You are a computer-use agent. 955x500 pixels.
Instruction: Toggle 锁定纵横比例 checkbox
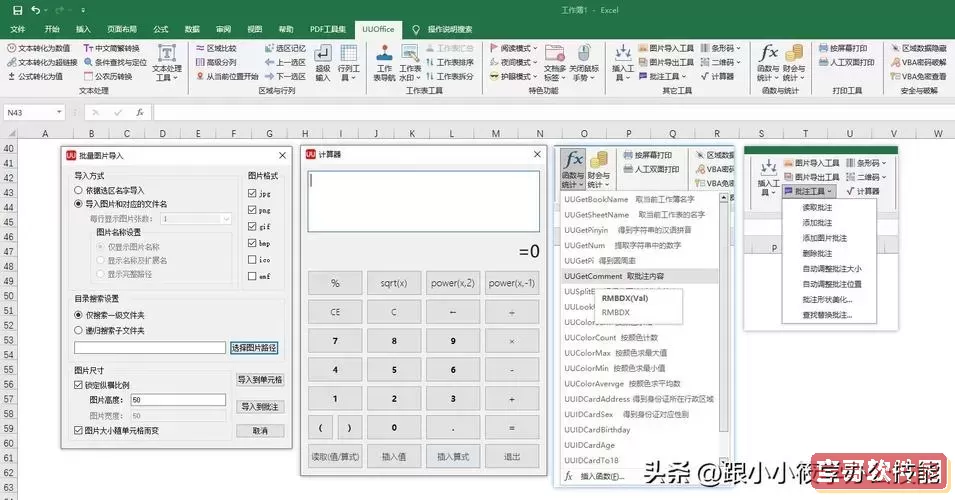coord(78,385)
